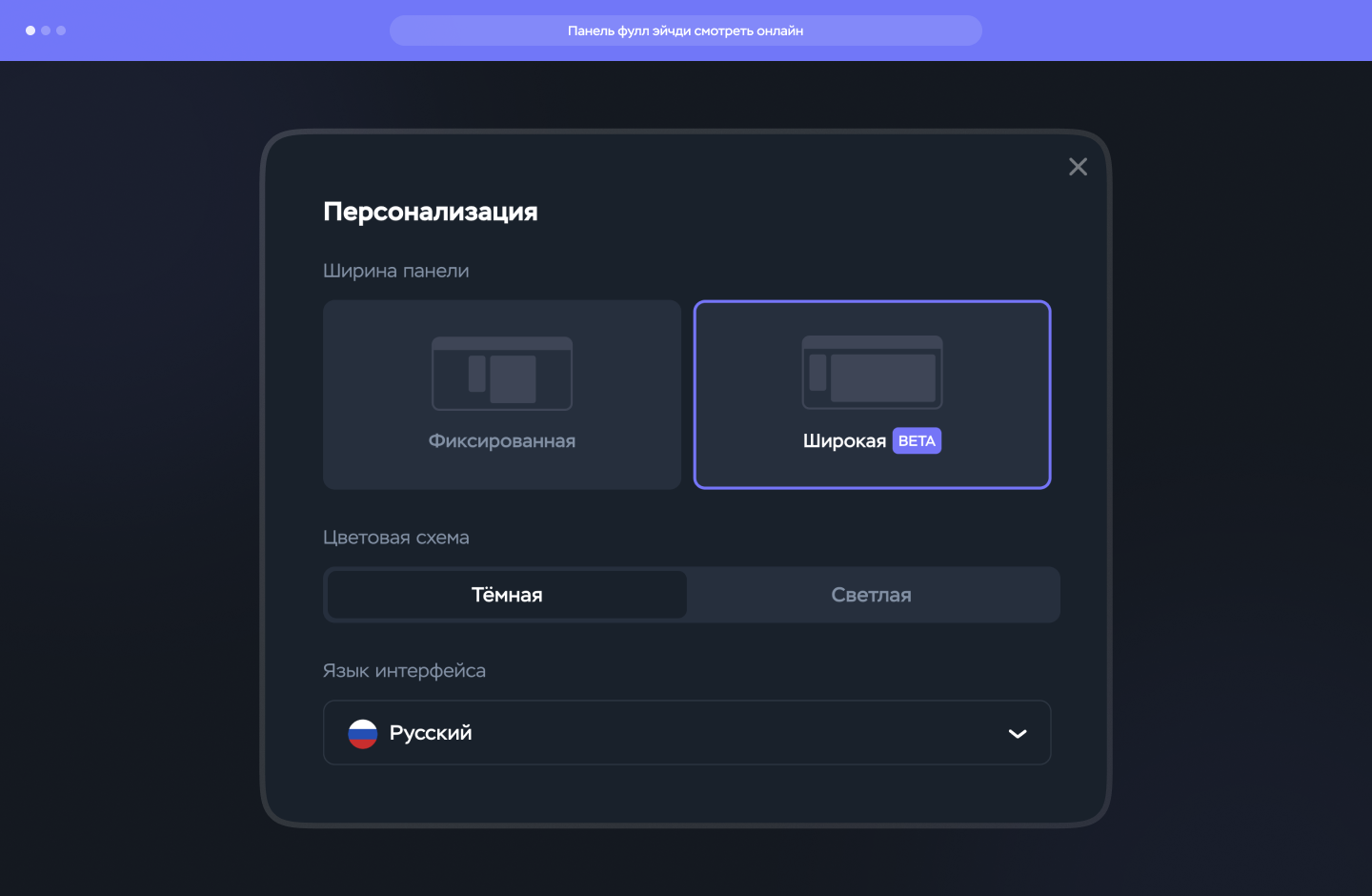Viewport: 1372px width, 896px height.
Task: Click the Russian flag icon
Action: click(x=363, y=733)
